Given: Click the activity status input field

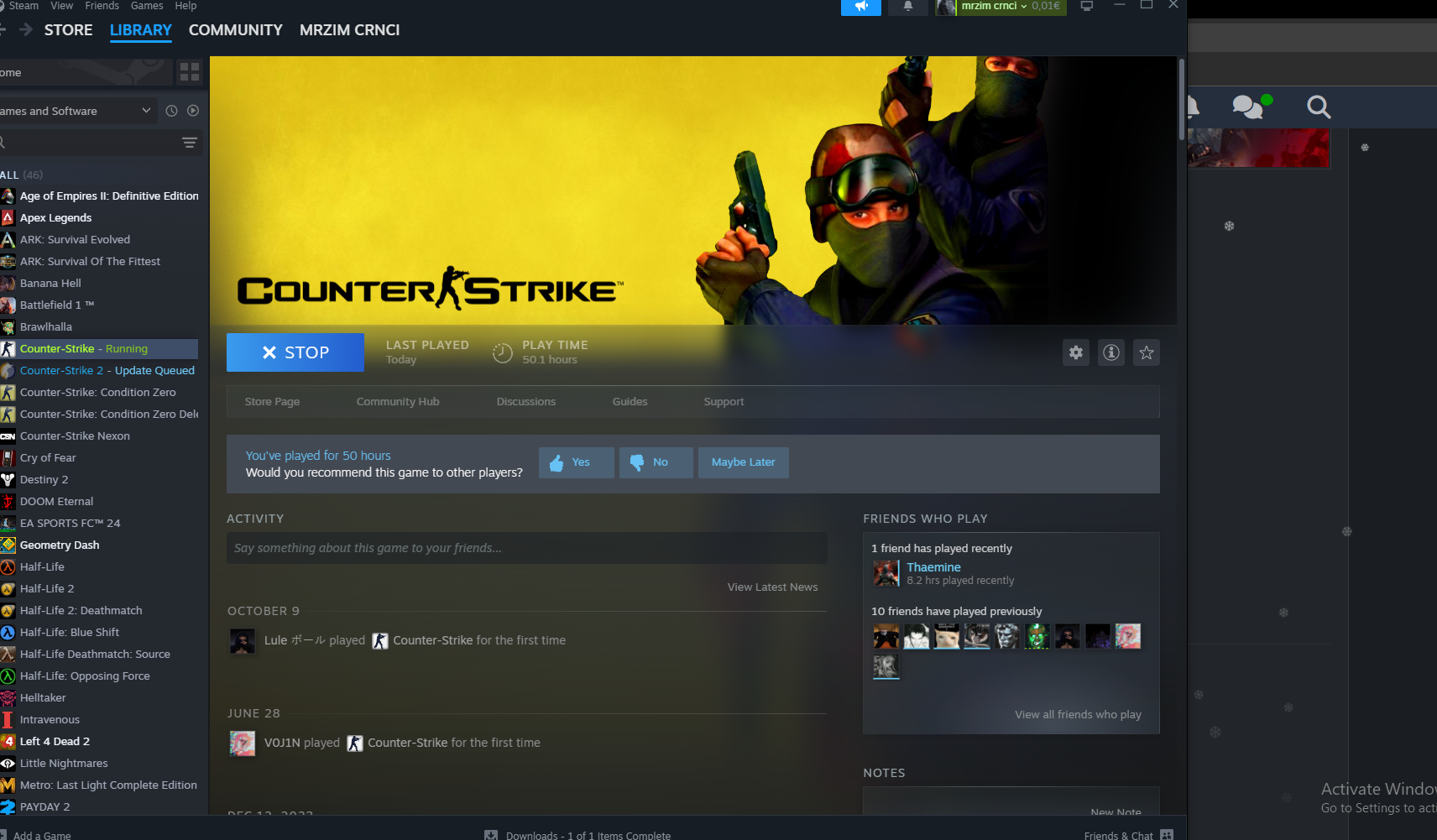Looking at the screenshot, I should pos(526,548).
